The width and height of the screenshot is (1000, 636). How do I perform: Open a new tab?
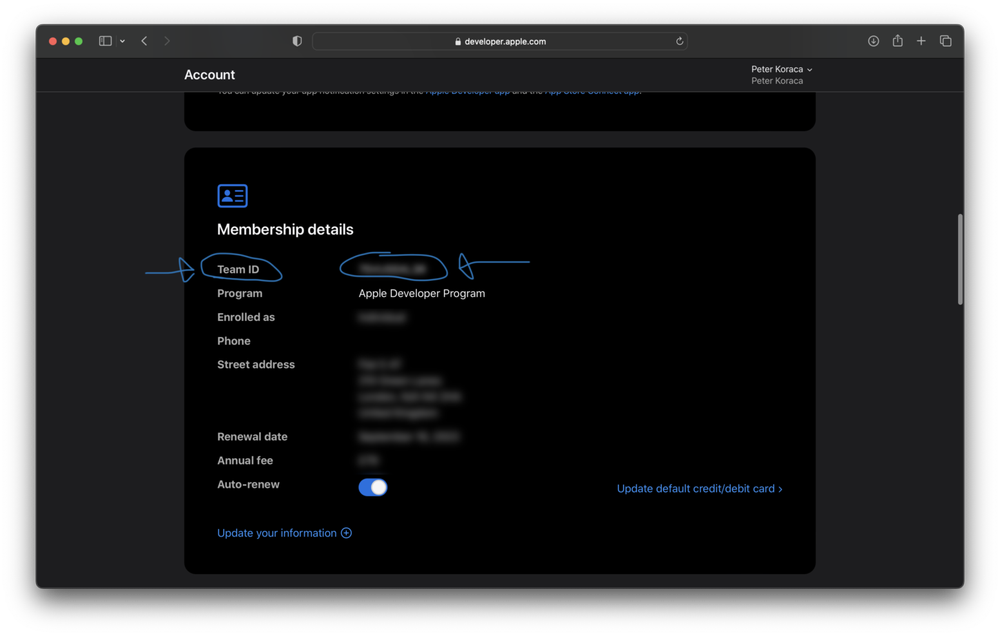921,41
